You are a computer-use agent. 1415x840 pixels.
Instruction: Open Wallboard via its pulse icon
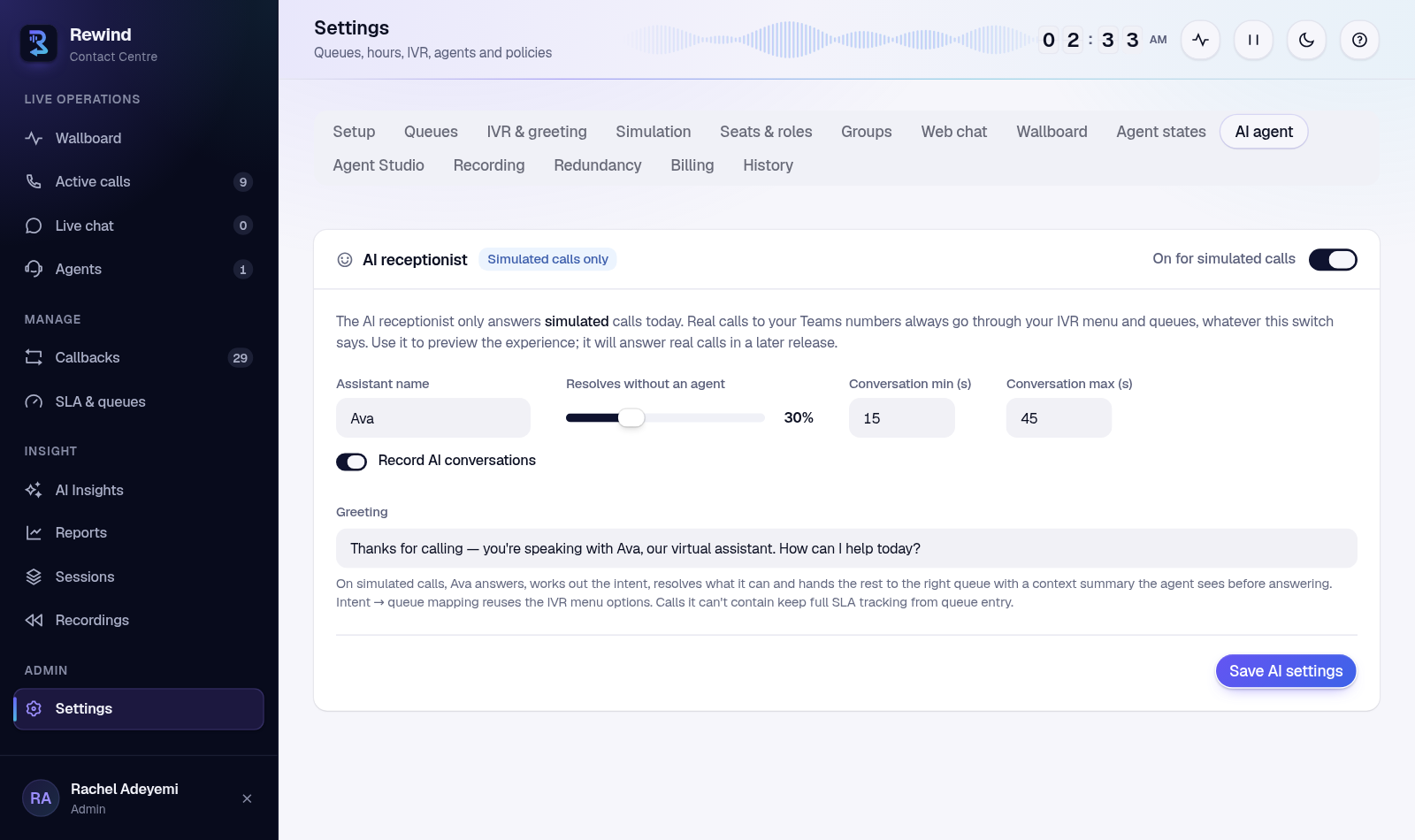34,138
